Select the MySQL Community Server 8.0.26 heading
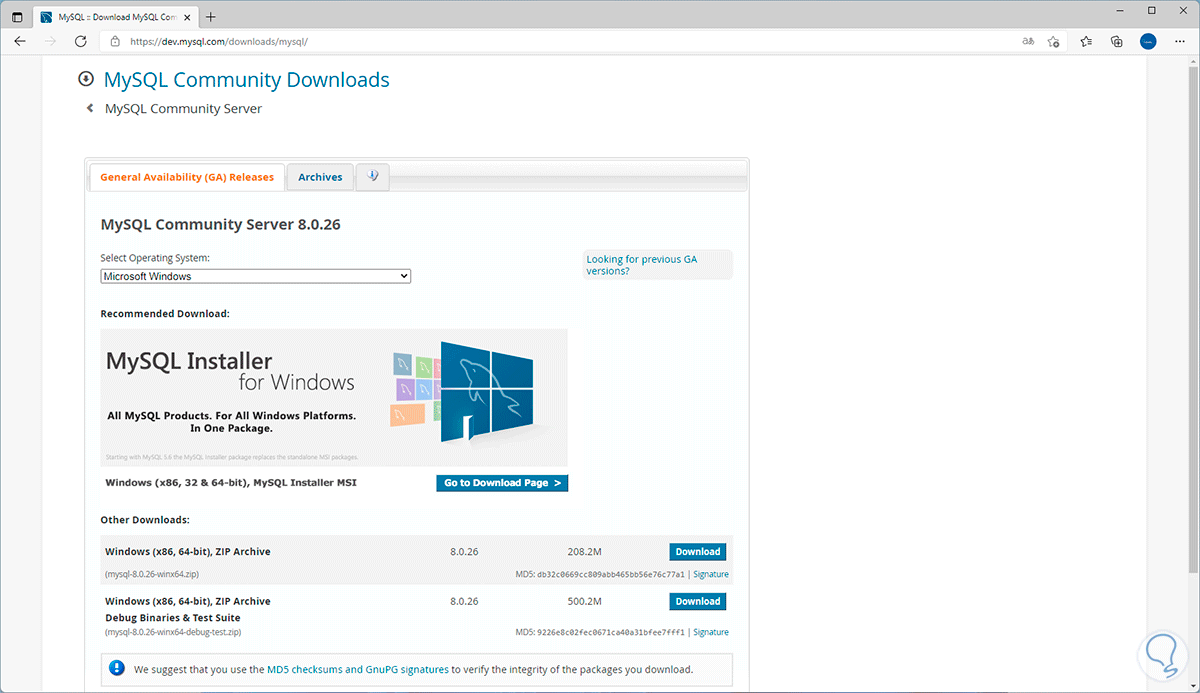 (221, 225)
